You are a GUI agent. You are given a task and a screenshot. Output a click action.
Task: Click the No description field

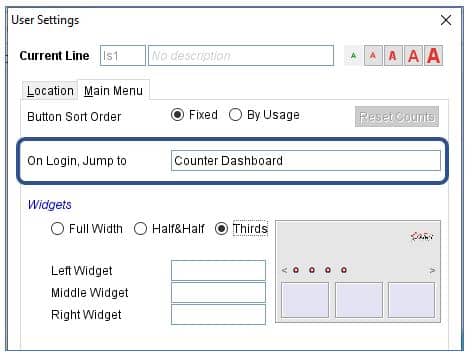(241, 56)
